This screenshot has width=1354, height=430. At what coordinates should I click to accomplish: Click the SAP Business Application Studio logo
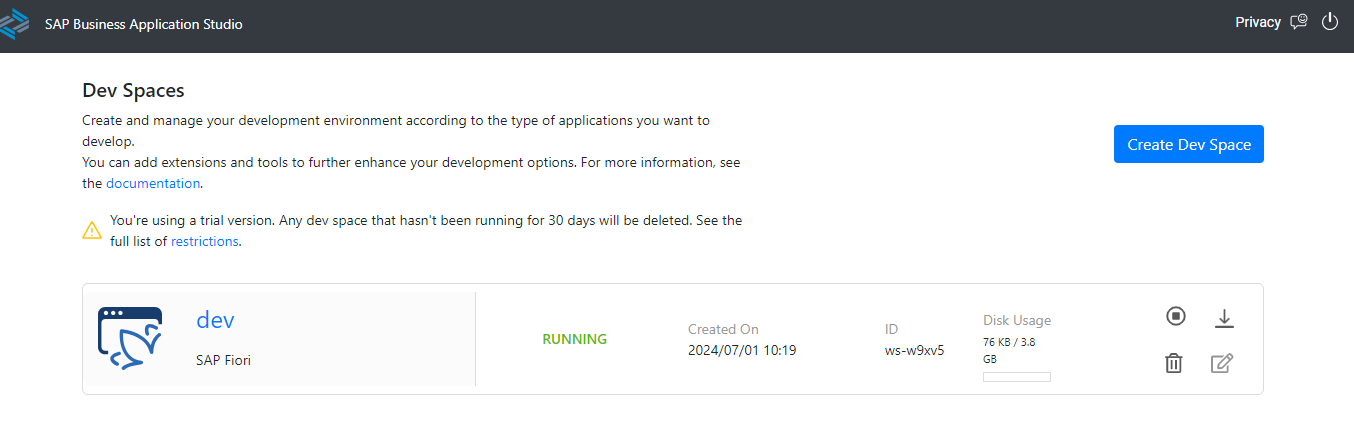pos(14,23)
